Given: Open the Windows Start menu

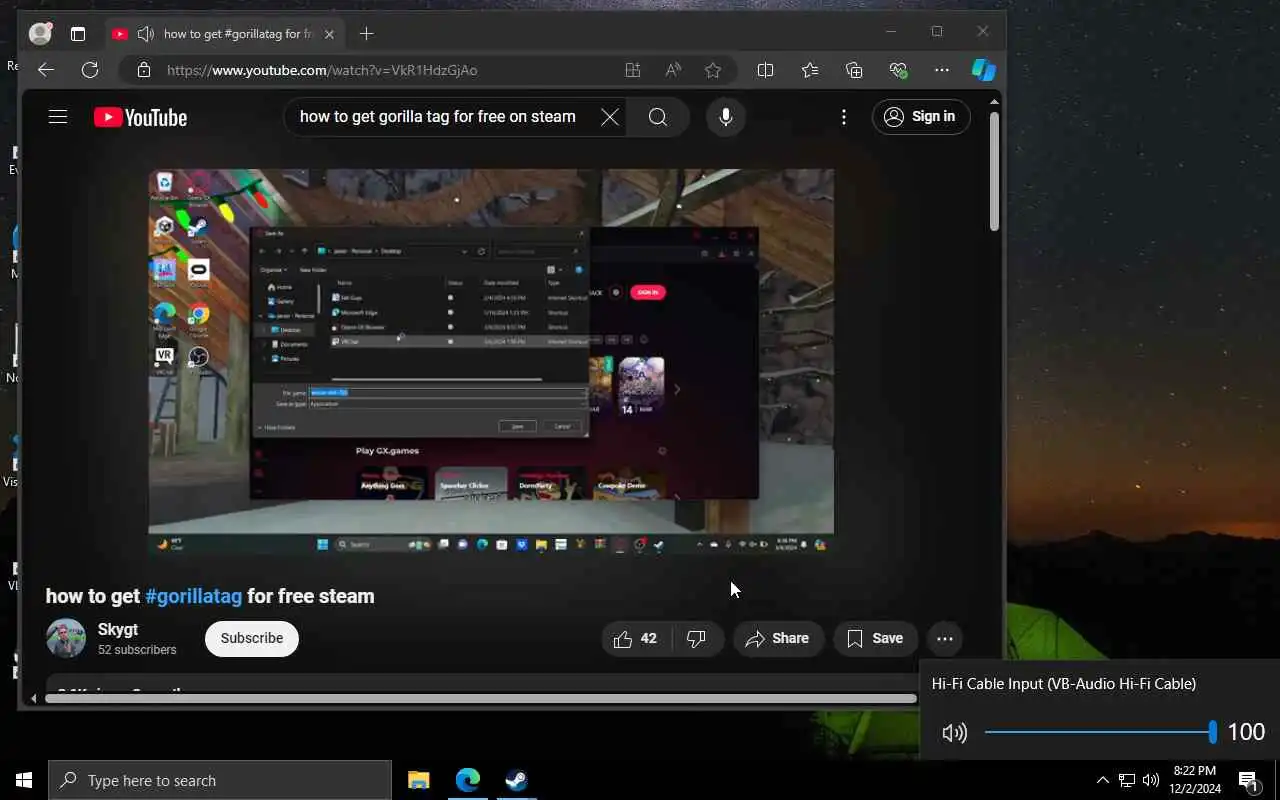Looking at the screenshot, I should click(24, 780).
